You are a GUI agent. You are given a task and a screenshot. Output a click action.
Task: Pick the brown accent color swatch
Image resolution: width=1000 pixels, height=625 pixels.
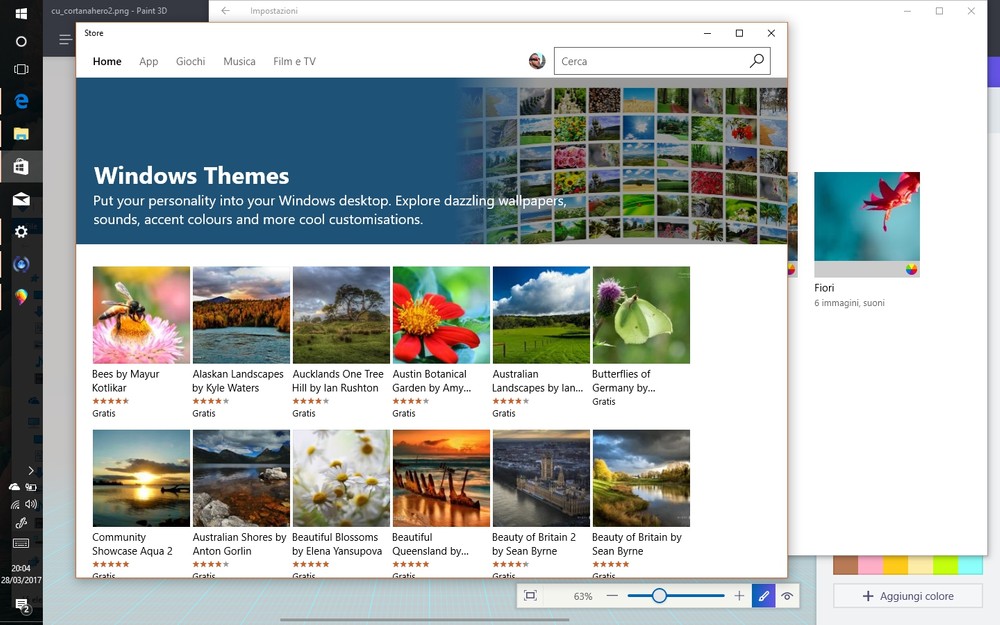point(846,565)
